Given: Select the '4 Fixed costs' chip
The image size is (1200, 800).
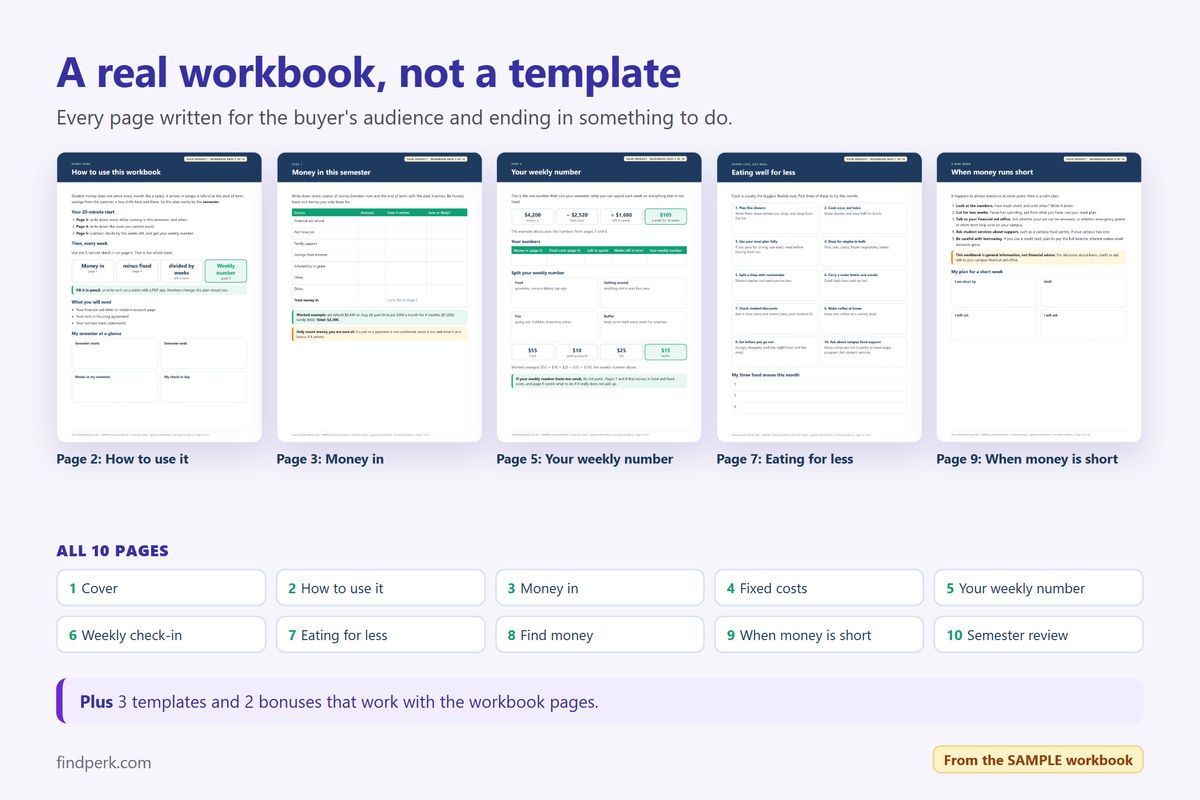Looking at the screenshot, I should click(819, 588).
